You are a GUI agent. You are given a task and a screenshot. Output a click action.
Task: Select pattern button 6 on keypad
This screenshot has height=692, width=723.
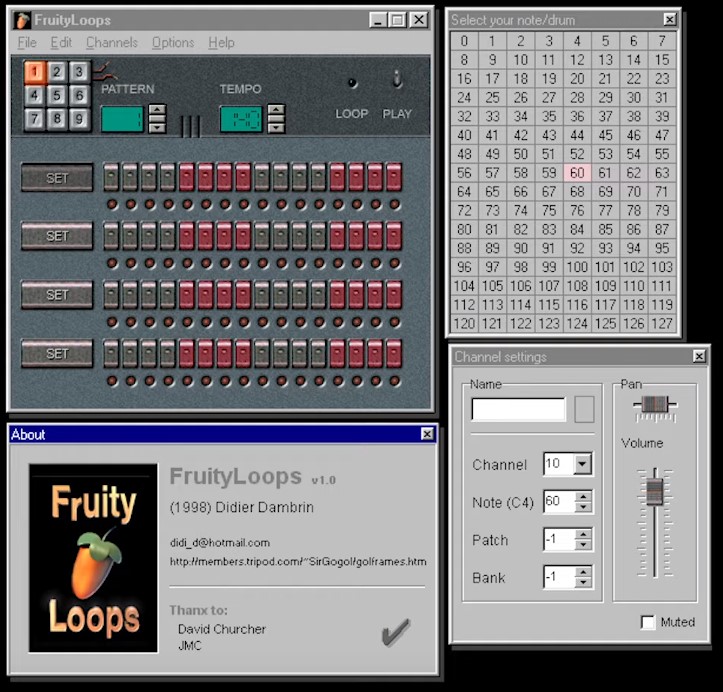79,96
